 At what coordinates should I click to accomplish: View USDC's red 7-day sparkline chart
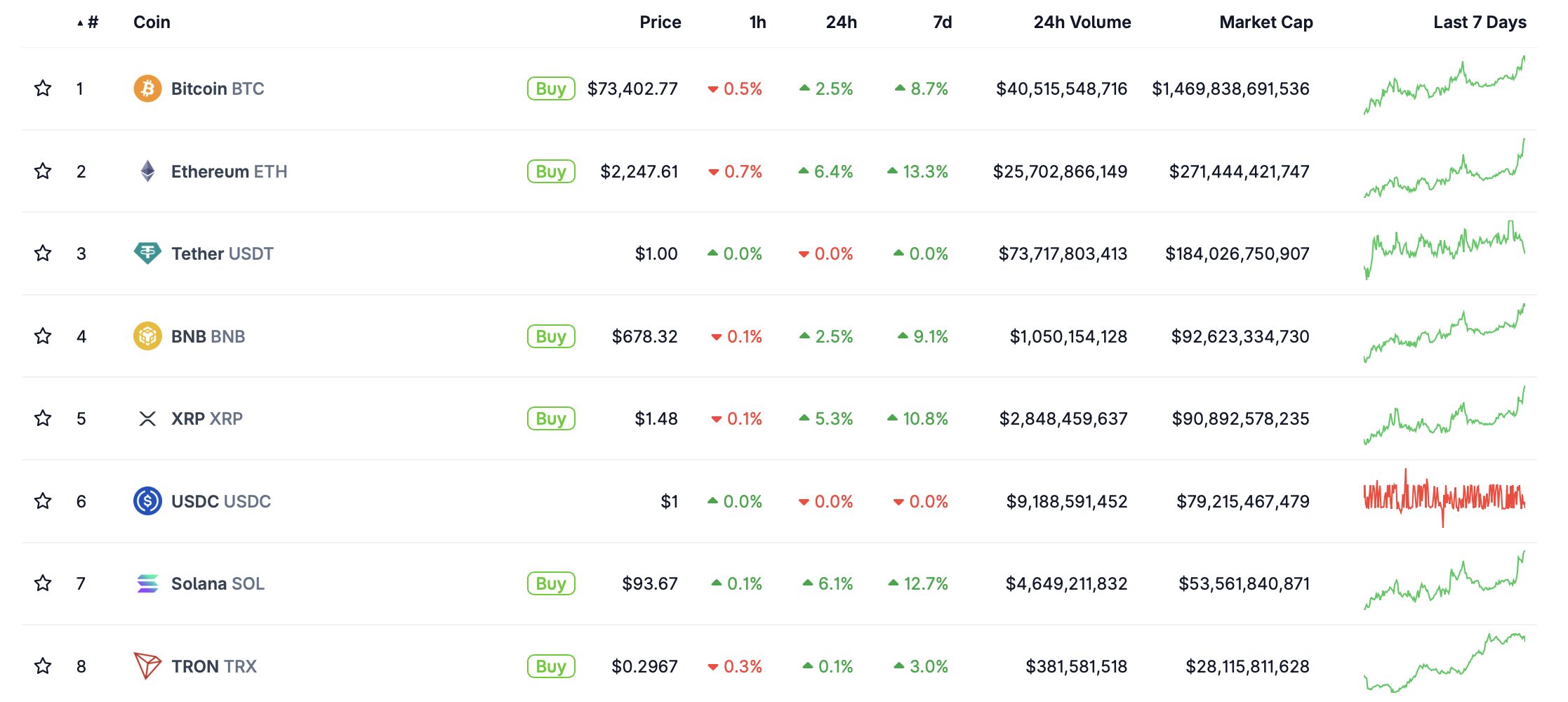[x=1444, y=500]
